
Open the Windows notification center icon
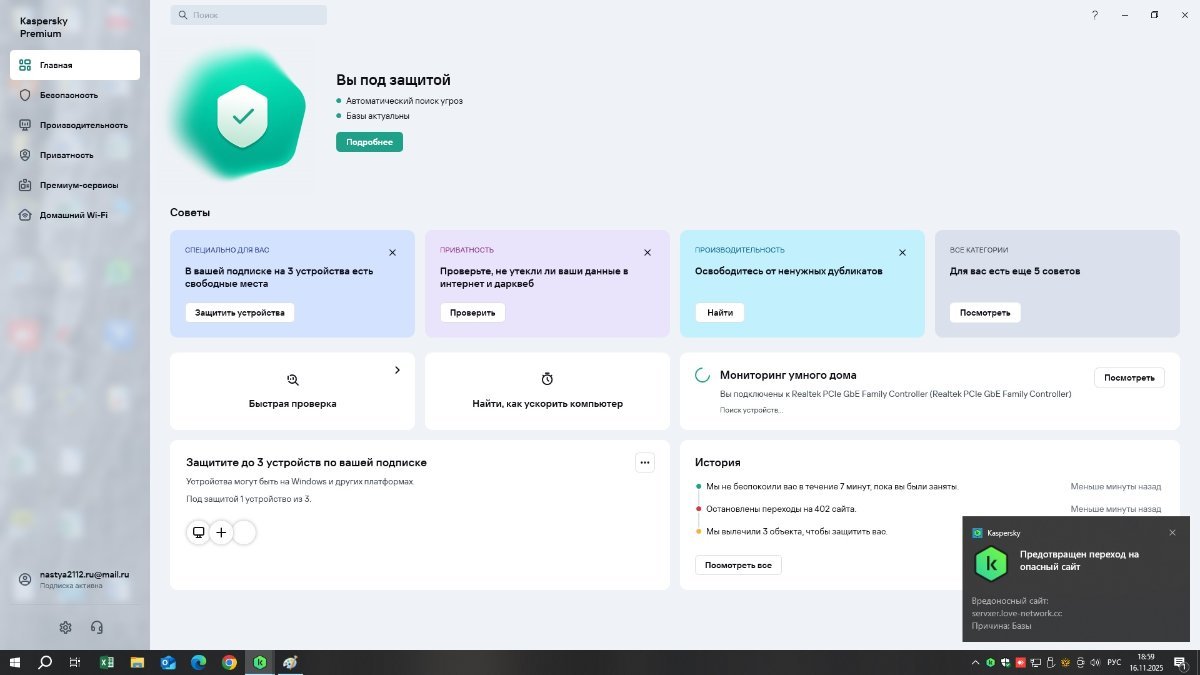coord(1181,663)
